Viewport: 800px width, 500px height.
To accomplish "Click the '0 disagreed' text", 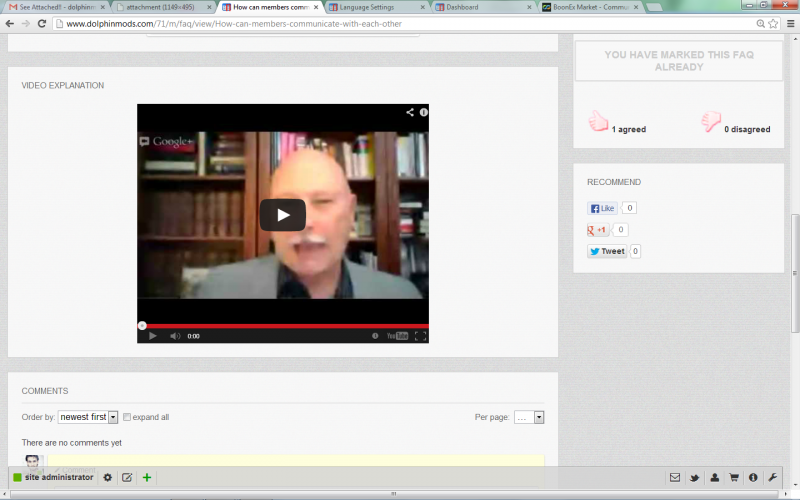I will (x=747, y=129).
